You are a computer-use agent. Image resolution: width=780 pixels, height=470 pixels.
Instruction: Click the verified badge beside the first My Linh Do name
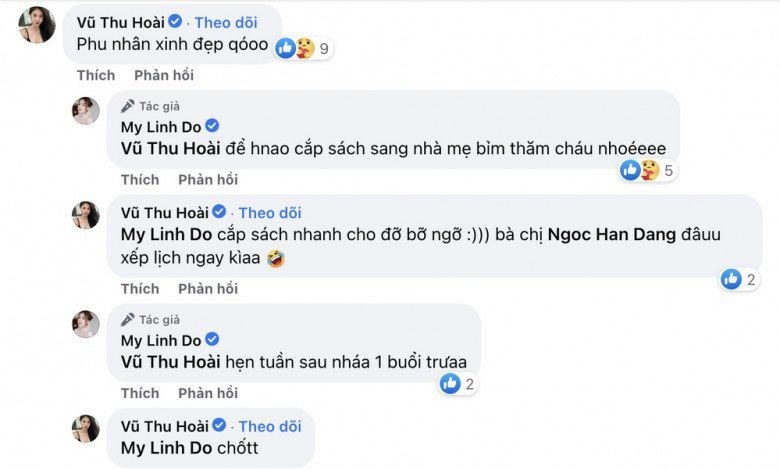click(212, 126)
